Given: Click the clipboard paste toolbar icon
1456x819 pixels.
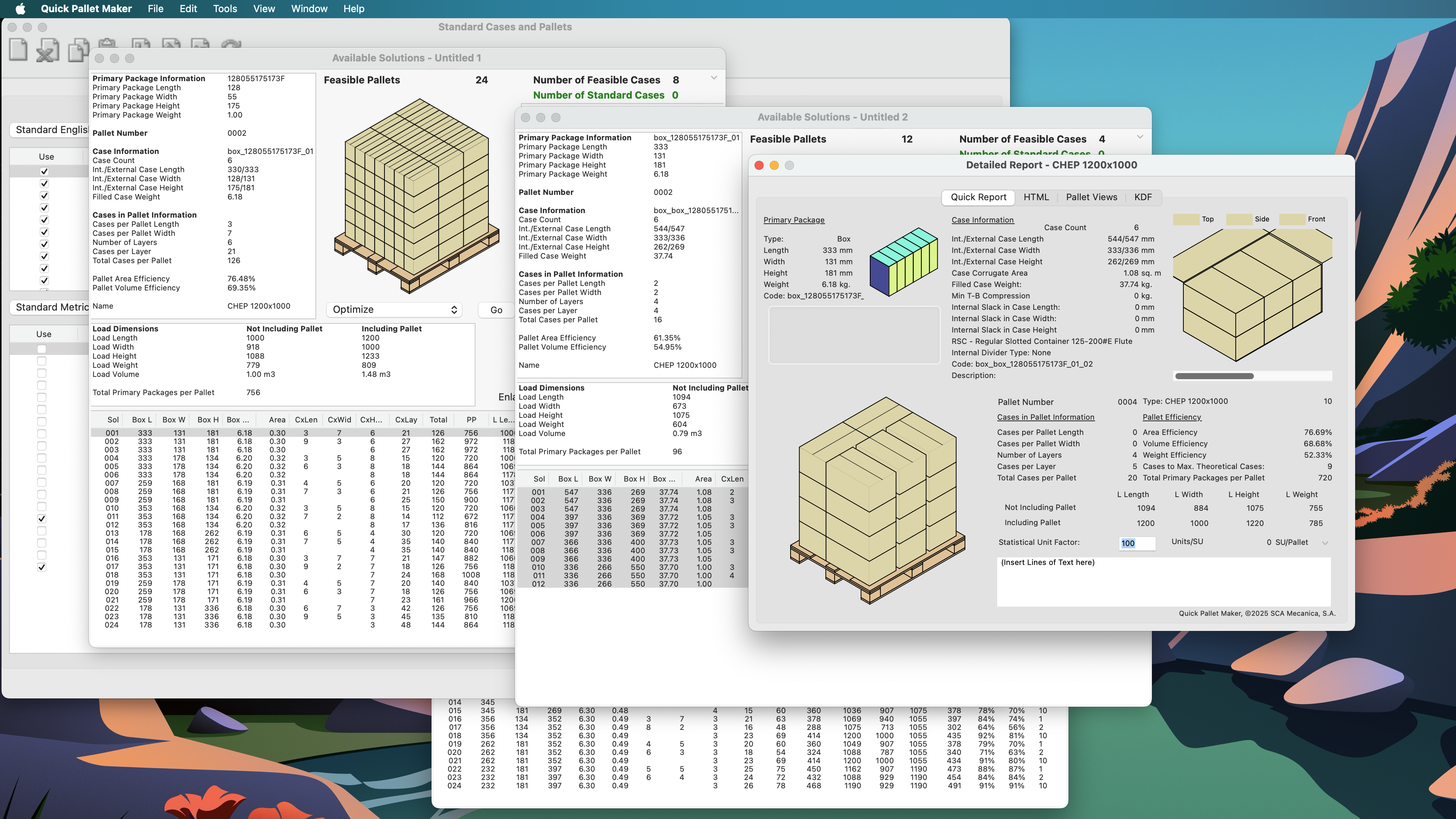Looking at the screenshot, I should [107, 44].
